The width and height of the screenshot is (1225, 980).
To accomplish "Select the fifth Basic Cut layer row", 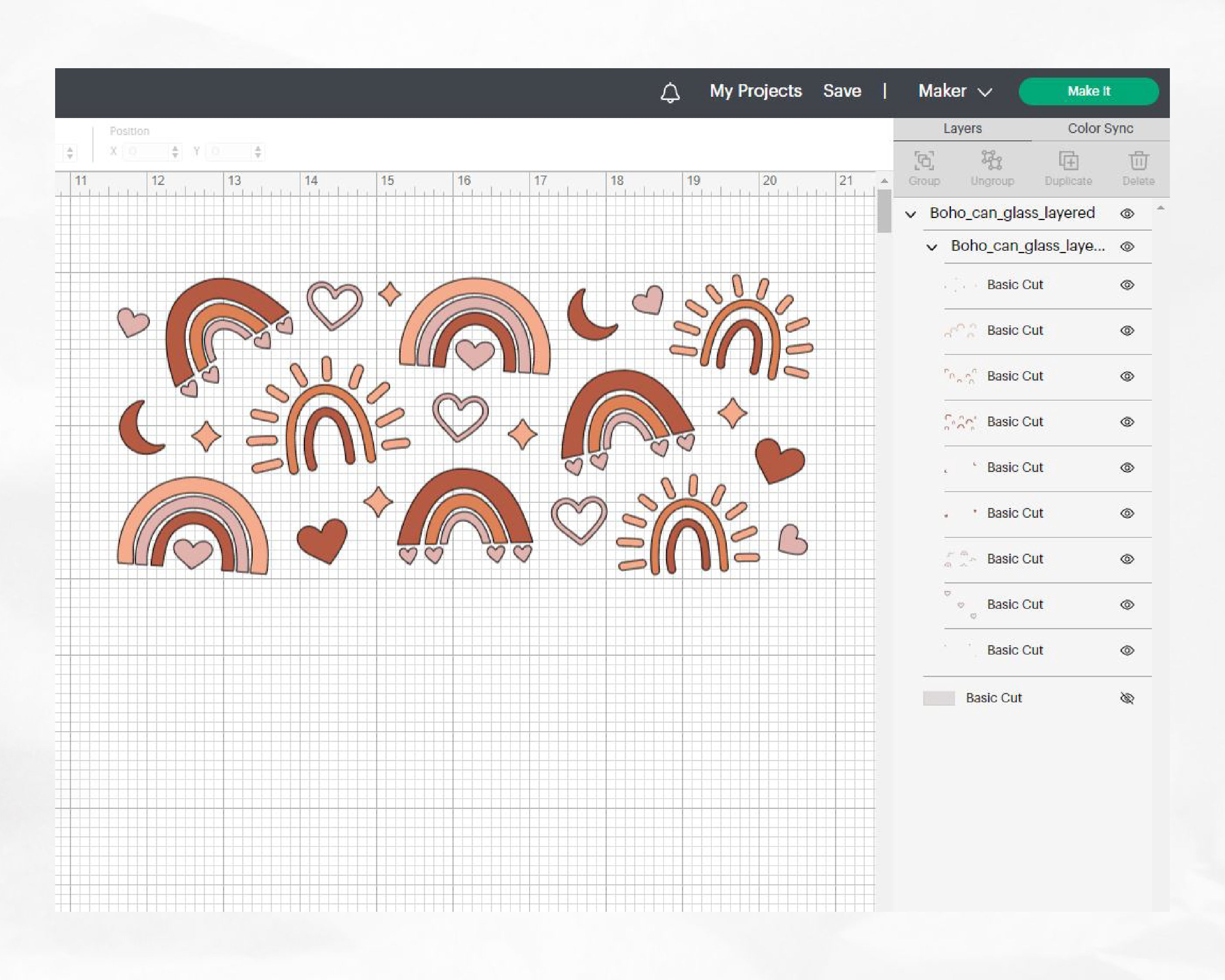I will (1048, 468).
